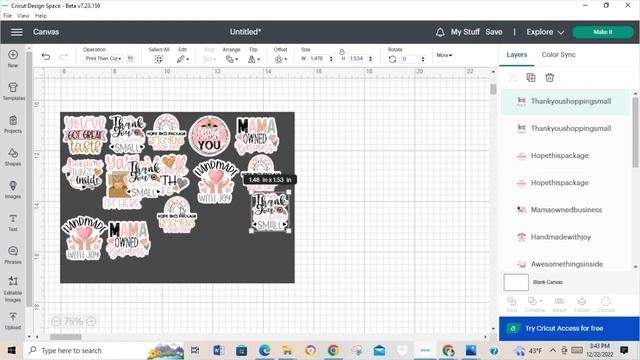Switch to the Layers tab

(x=516, y=55)
